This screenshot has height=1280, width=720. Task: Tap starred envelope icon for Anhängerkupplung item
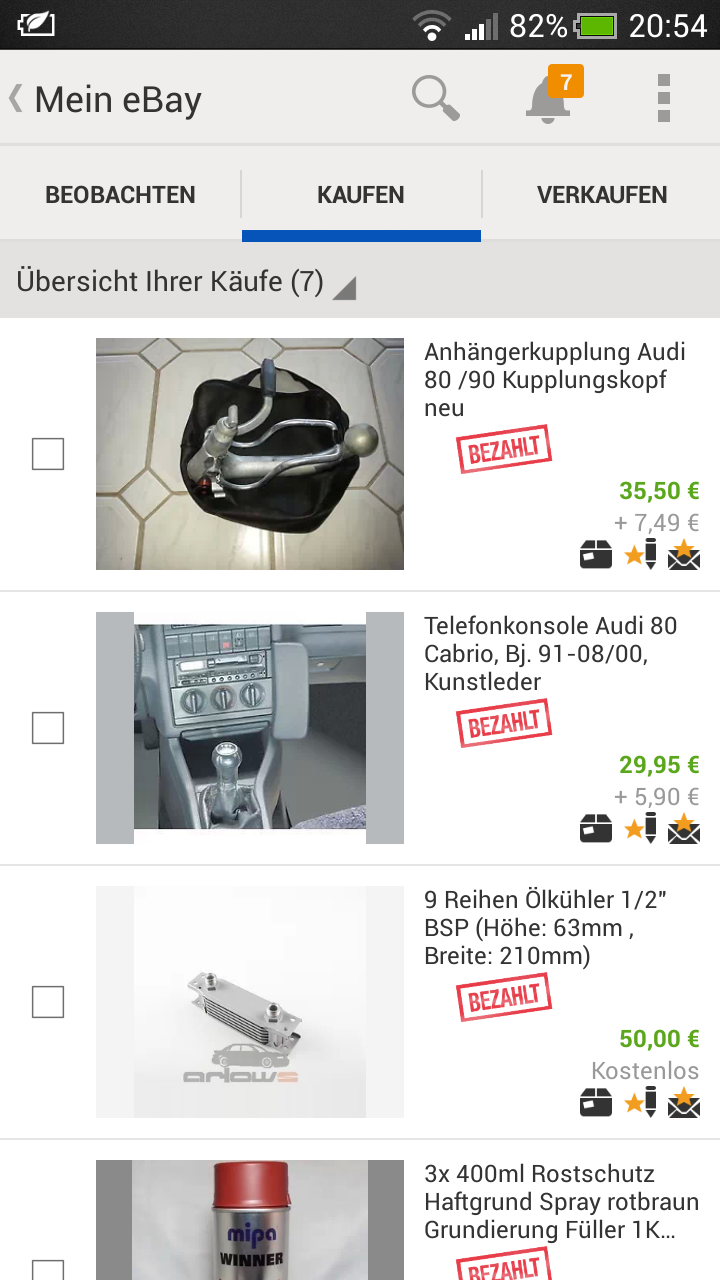click(x=684, y=554)
